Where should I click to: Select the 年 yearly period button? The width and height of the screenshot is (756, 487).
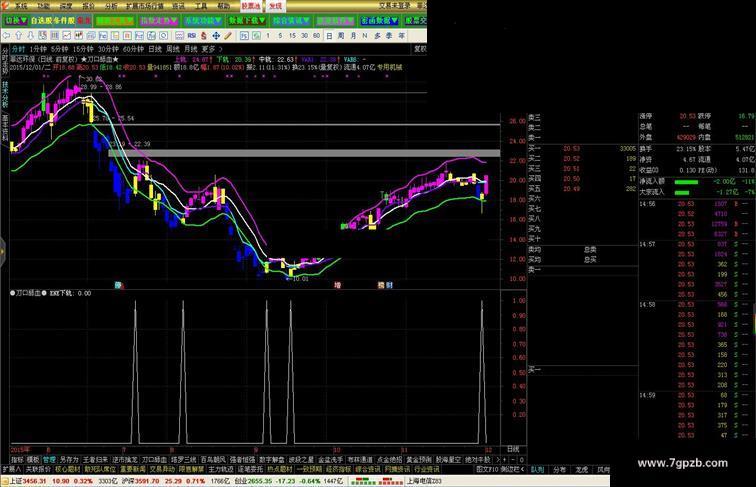(401, 36)
